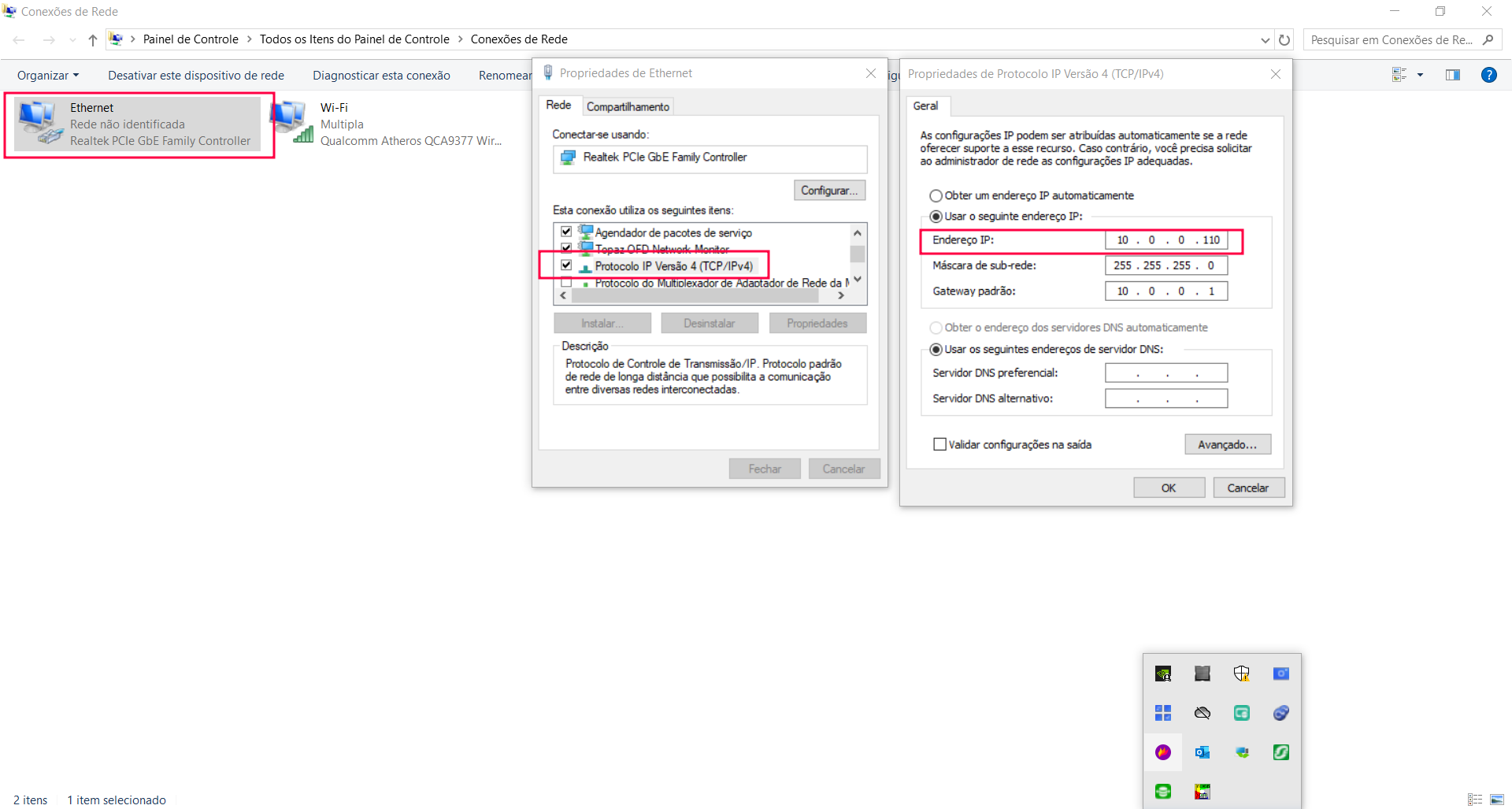The height and width of the screenshot is (809, 1512).
Task: Click the OneDrive cloud icon in tray
Action: (x=1202, y=713)
